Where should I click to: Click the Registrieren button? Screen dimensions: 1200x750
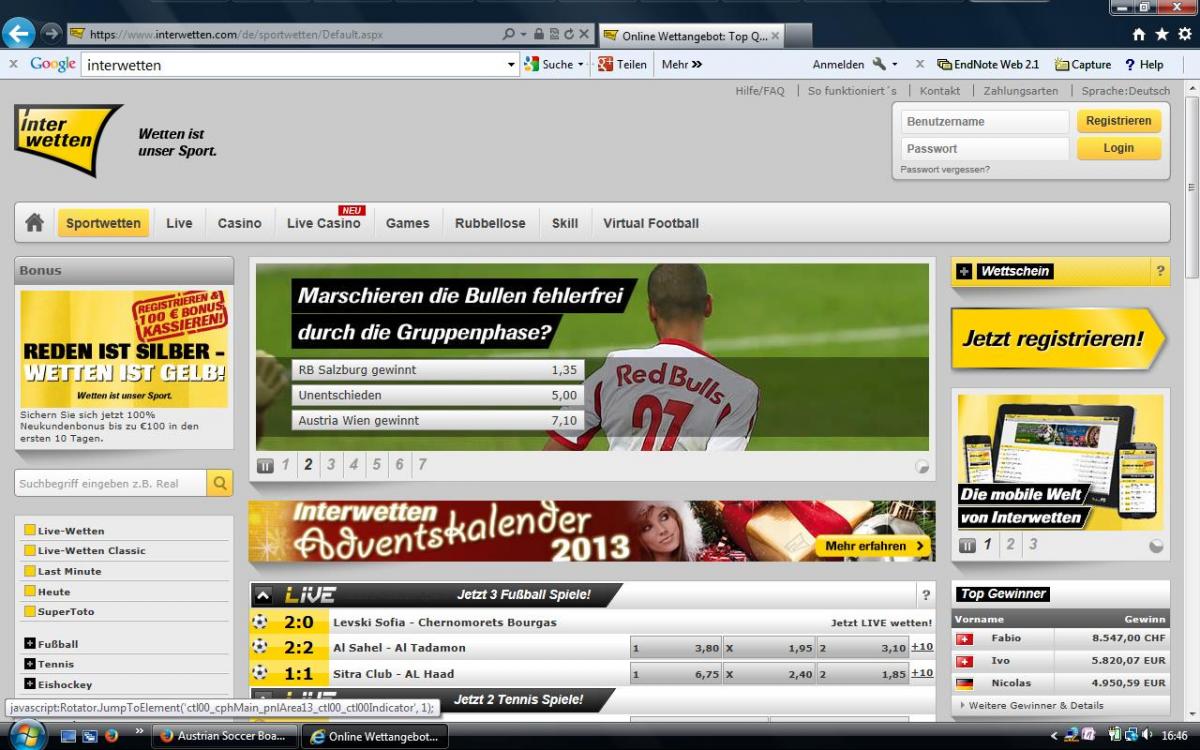click(x=1118, y=121)
